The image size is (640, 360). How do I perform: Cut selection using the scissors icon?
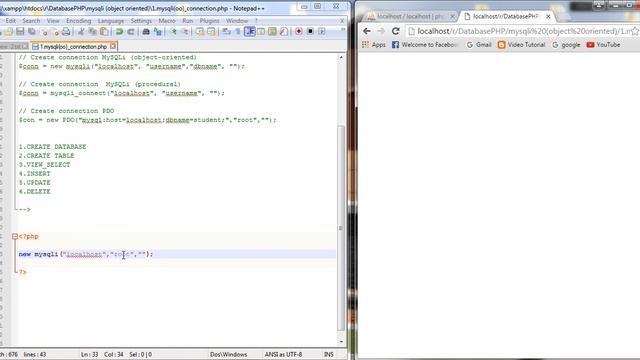[x=81, y=31]
